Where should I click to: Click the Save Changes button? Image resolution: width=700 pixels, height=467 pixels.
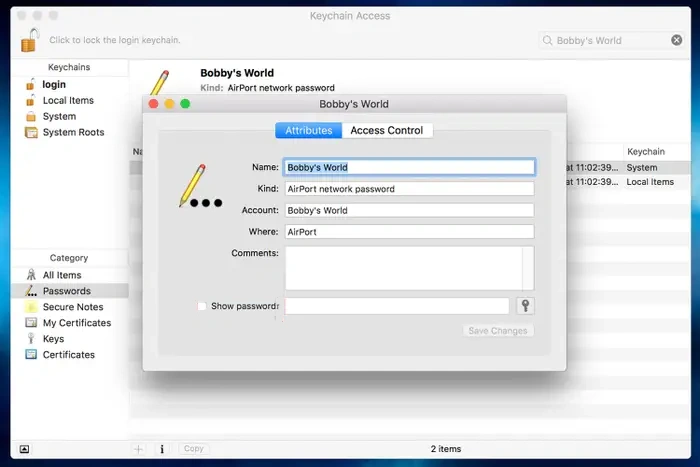tap(498, 331)
